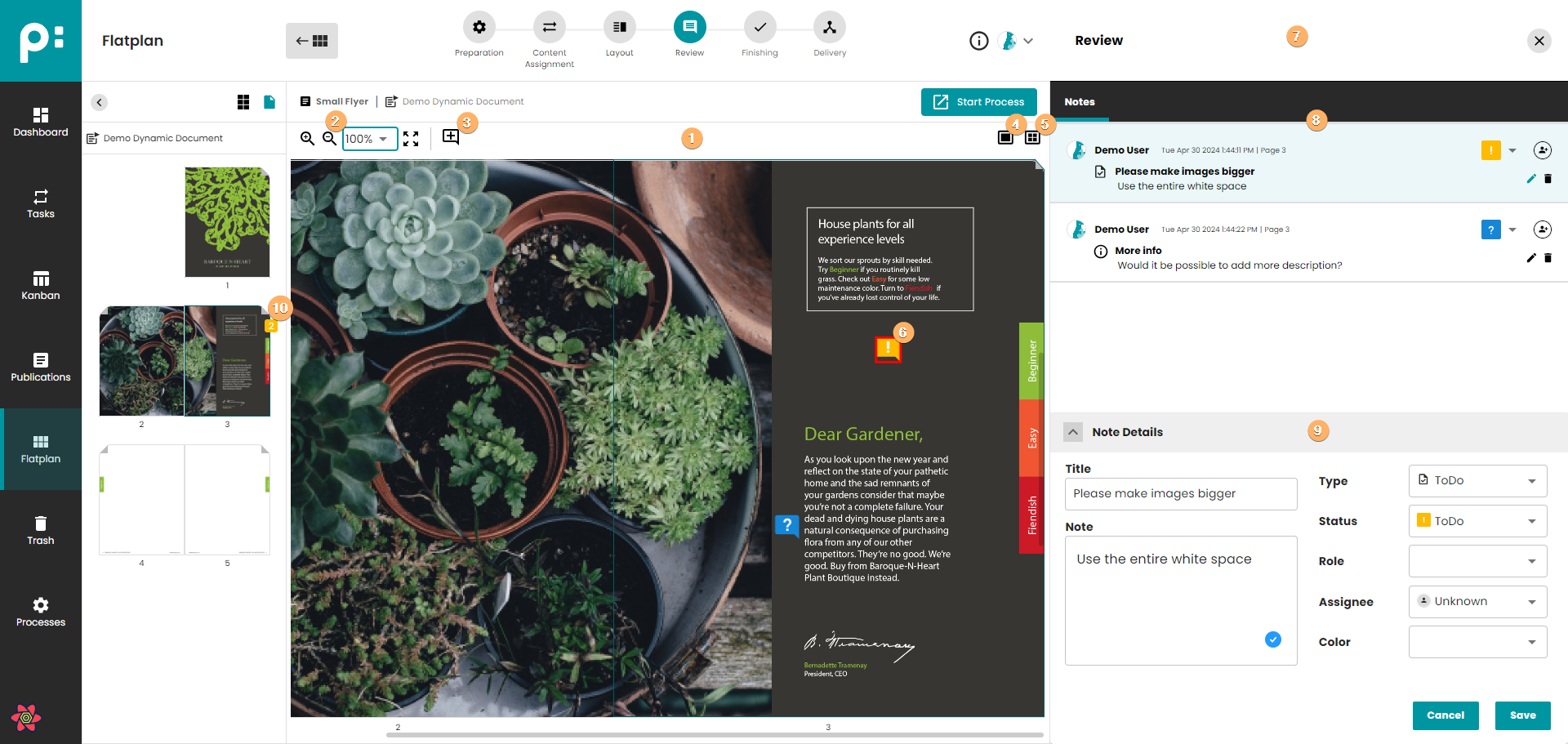Click the yellow exclamation note marker on the page
This screenshot has height=744, width=1568.
click(888, 349)
